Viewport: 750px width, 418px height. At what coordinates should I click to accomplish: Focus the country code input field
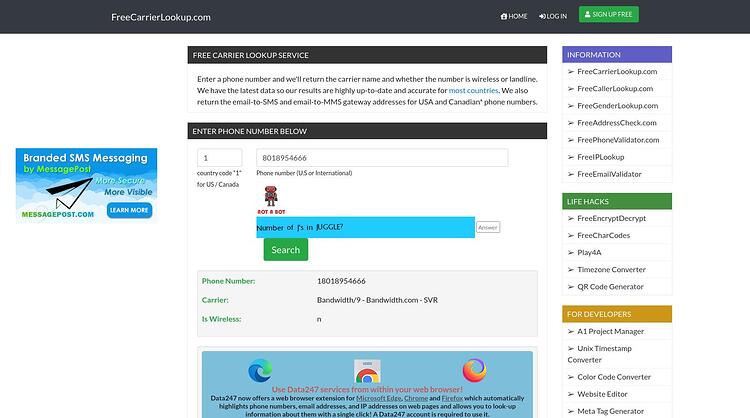[220, 158]
